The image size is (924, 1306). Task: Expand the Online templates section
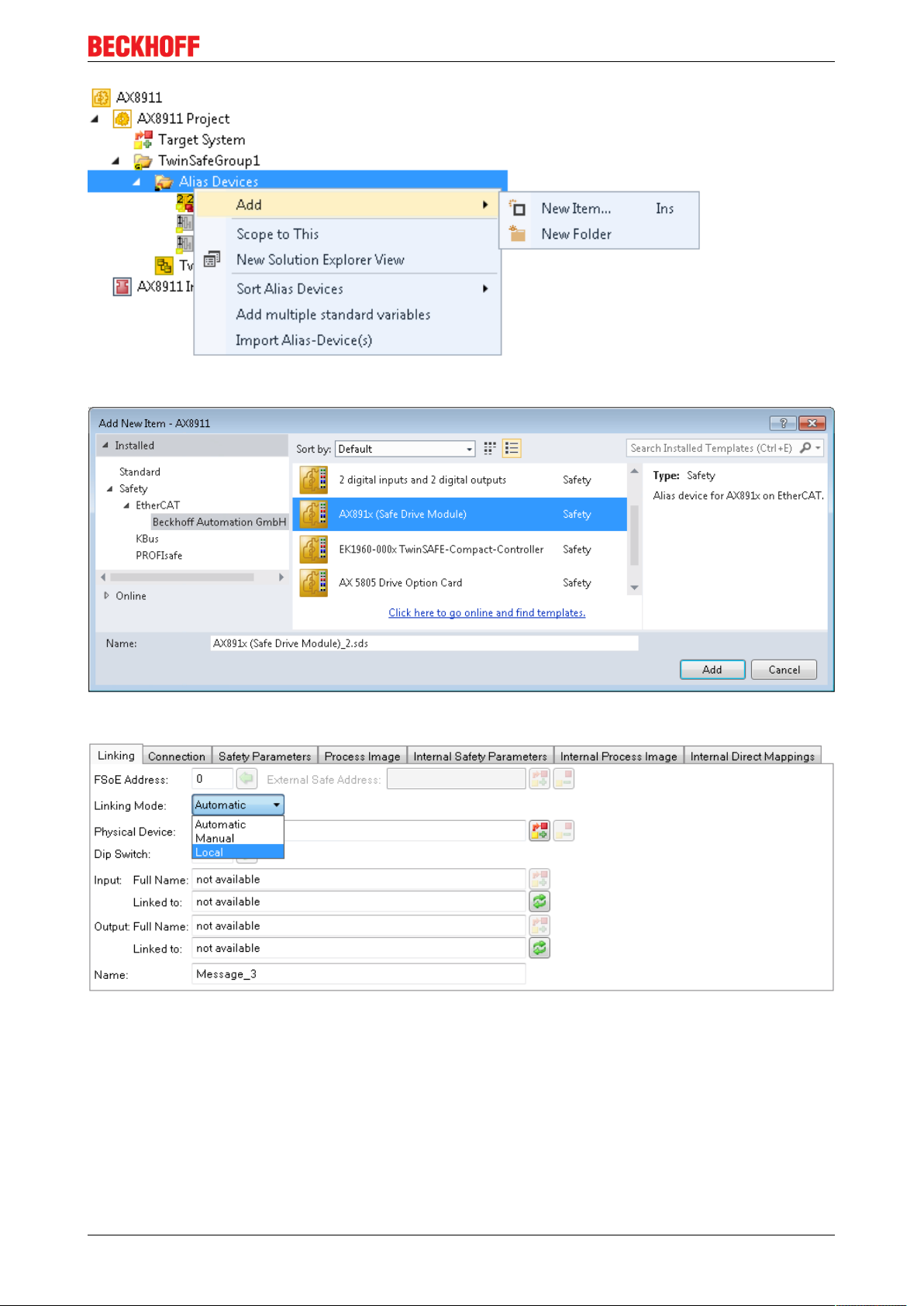pyautogui.click(x=107, y=596)
